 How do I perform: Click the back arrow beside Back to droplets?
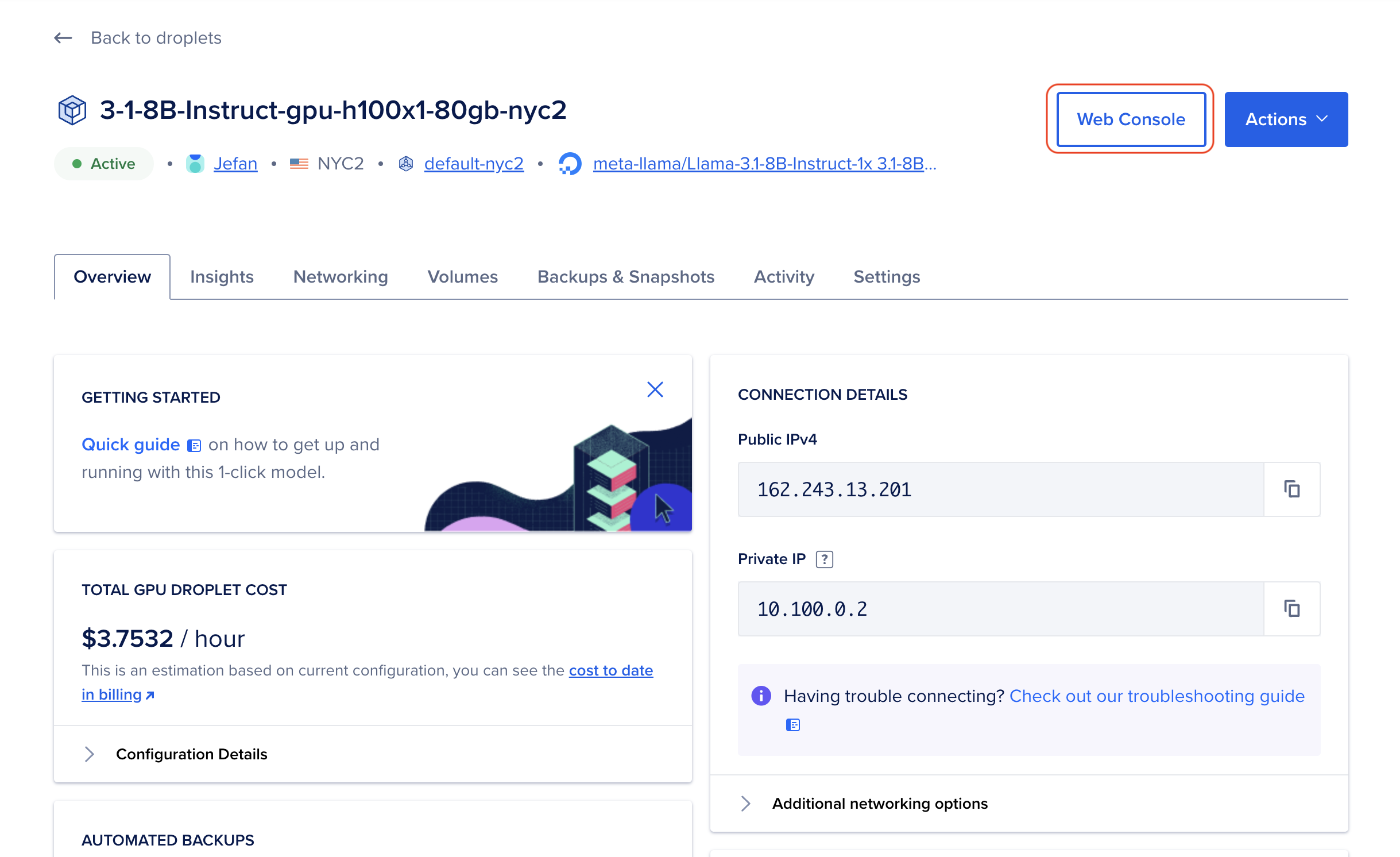pyautogui.click(x=63, y=37)
